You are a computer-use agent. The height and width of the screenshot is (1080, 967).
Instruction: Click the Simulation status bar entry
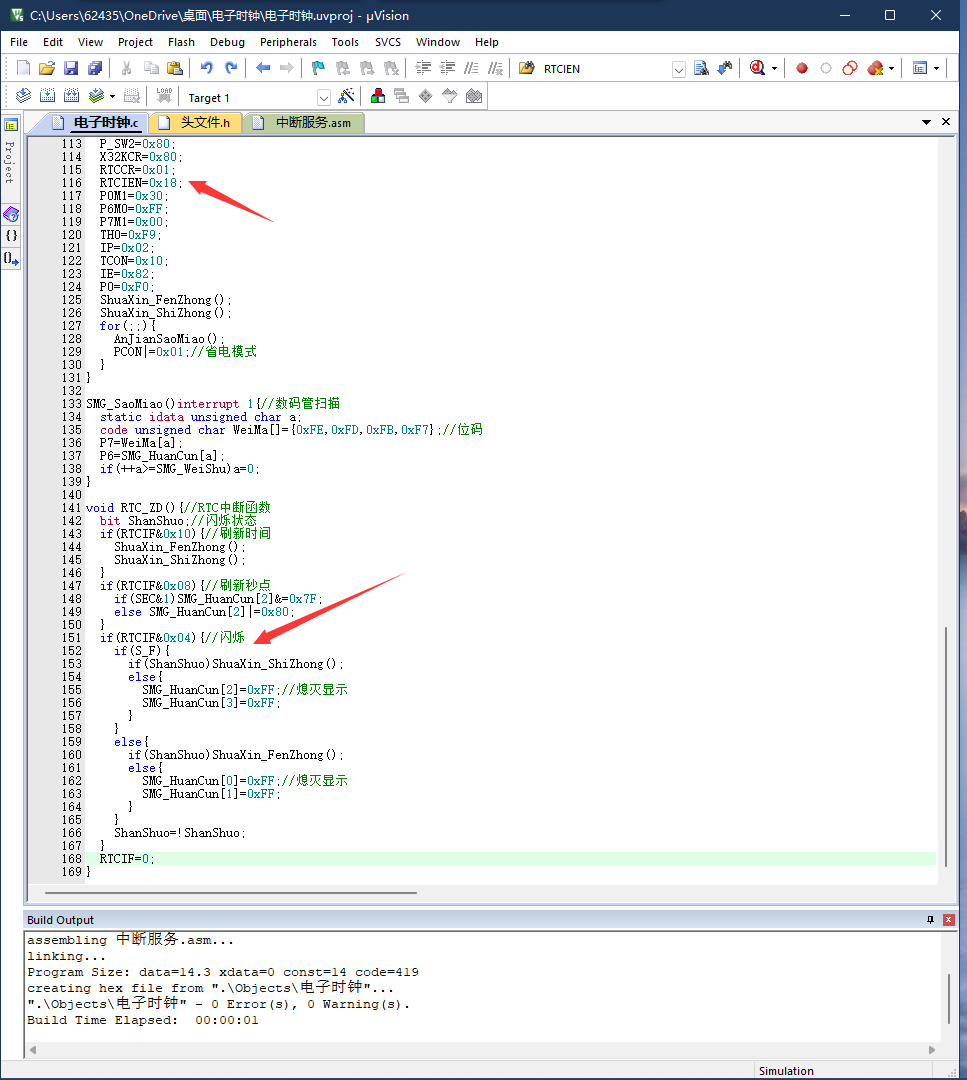point(786,1071)
